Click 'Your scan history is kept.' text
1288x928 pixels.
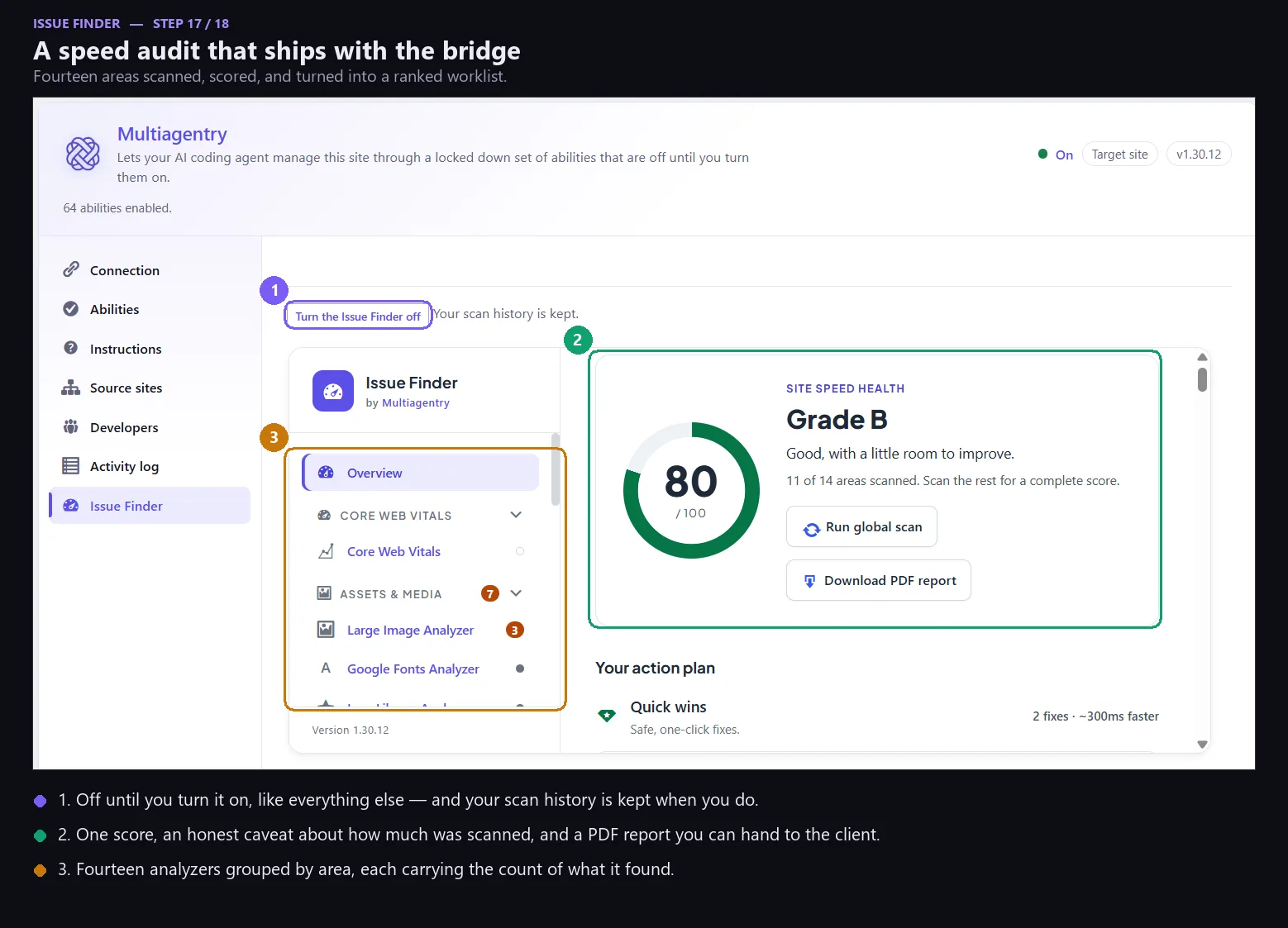coord(506,314)
